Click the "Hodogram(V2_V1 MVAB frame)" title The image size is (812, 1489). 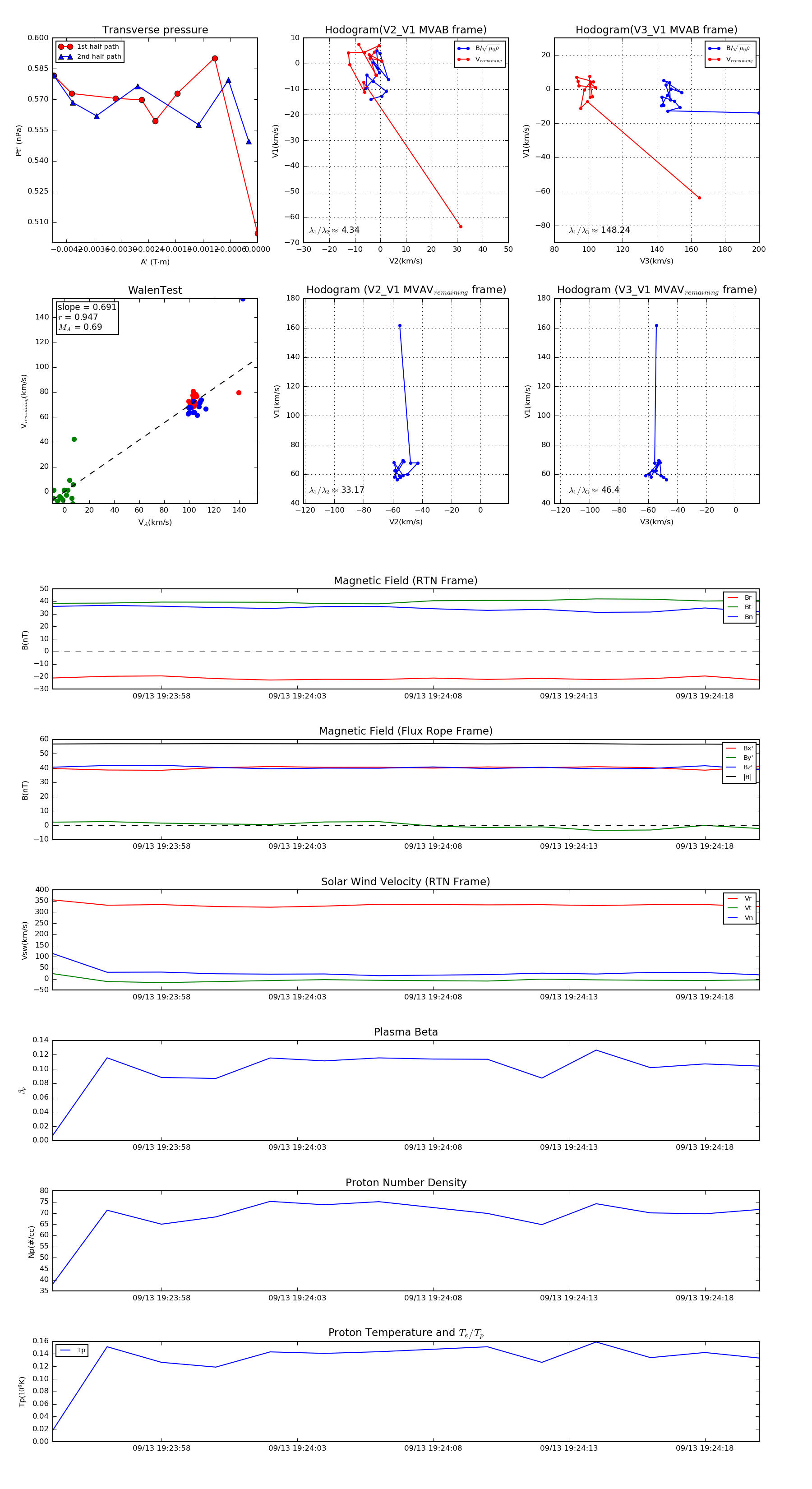pyautogui.click(x=406, y=30)
